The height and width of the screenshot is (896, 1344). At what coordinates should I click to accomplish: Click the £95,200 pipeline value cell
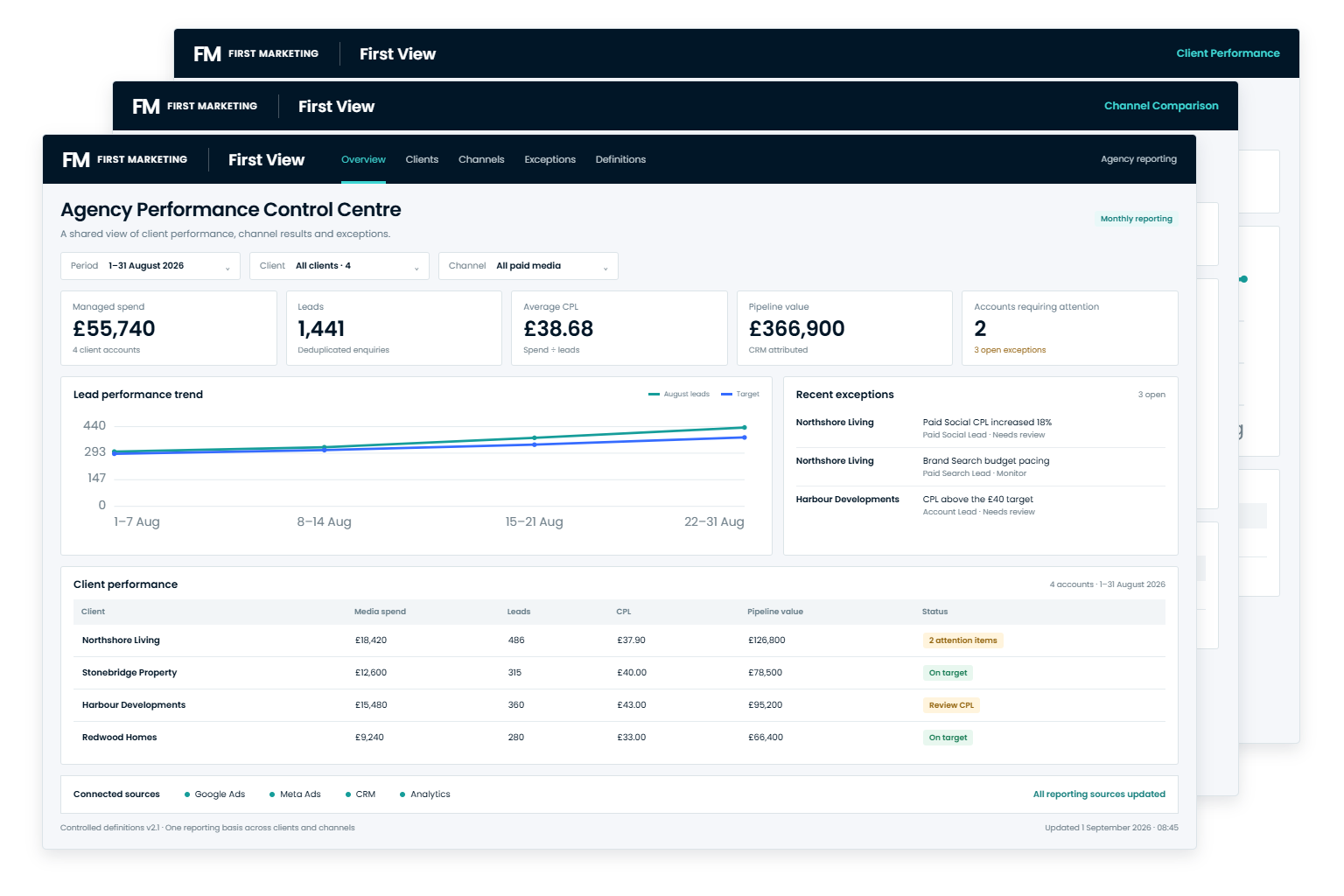point(766,705)
